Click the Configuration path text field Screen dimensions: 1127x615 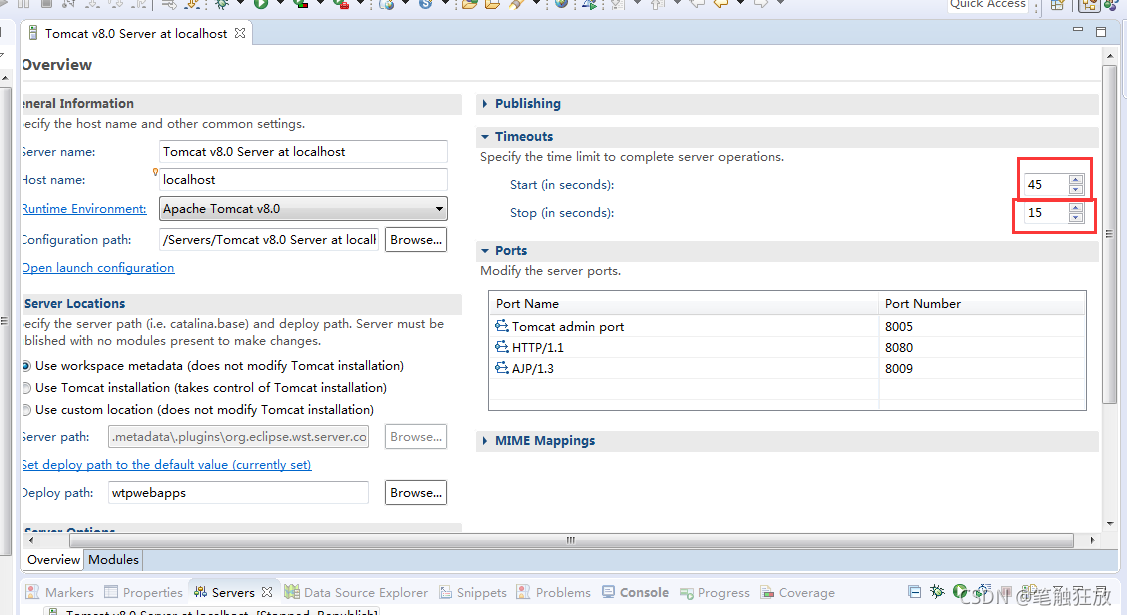point(269,239)
